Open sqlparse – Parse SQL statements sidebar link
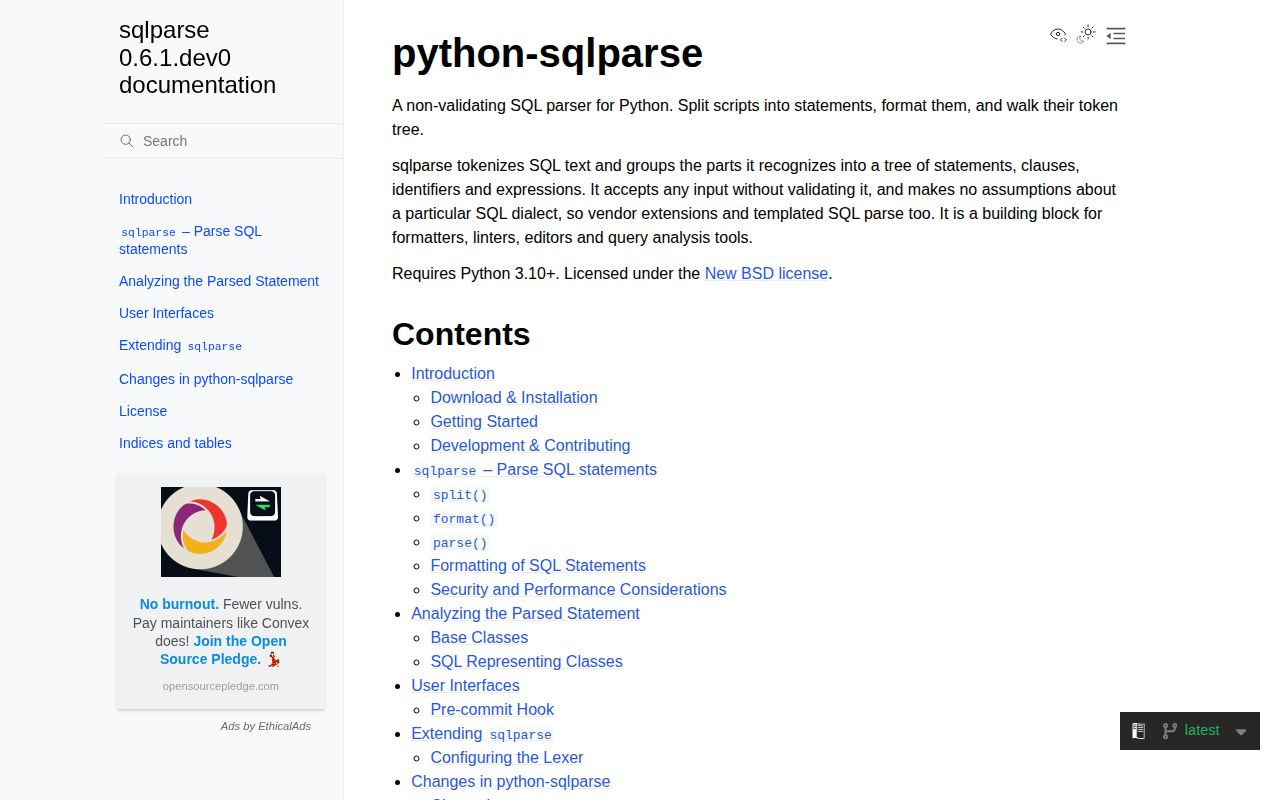Image resolution: width=1280 pixels, height=800 pixels. click(x=190, y=240)
